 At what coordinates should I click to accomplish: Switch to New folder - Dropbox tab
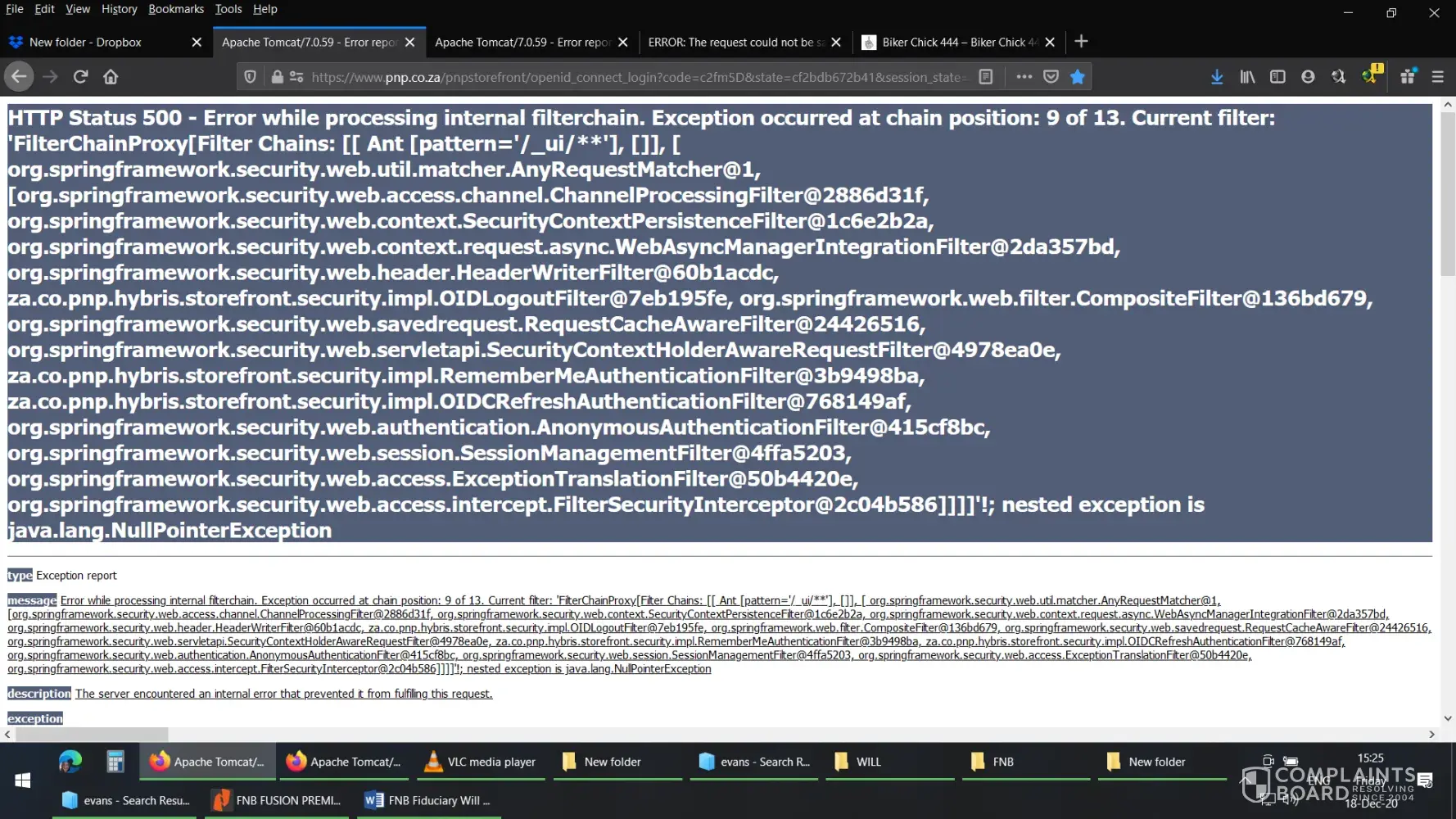(x=106, y=43)
